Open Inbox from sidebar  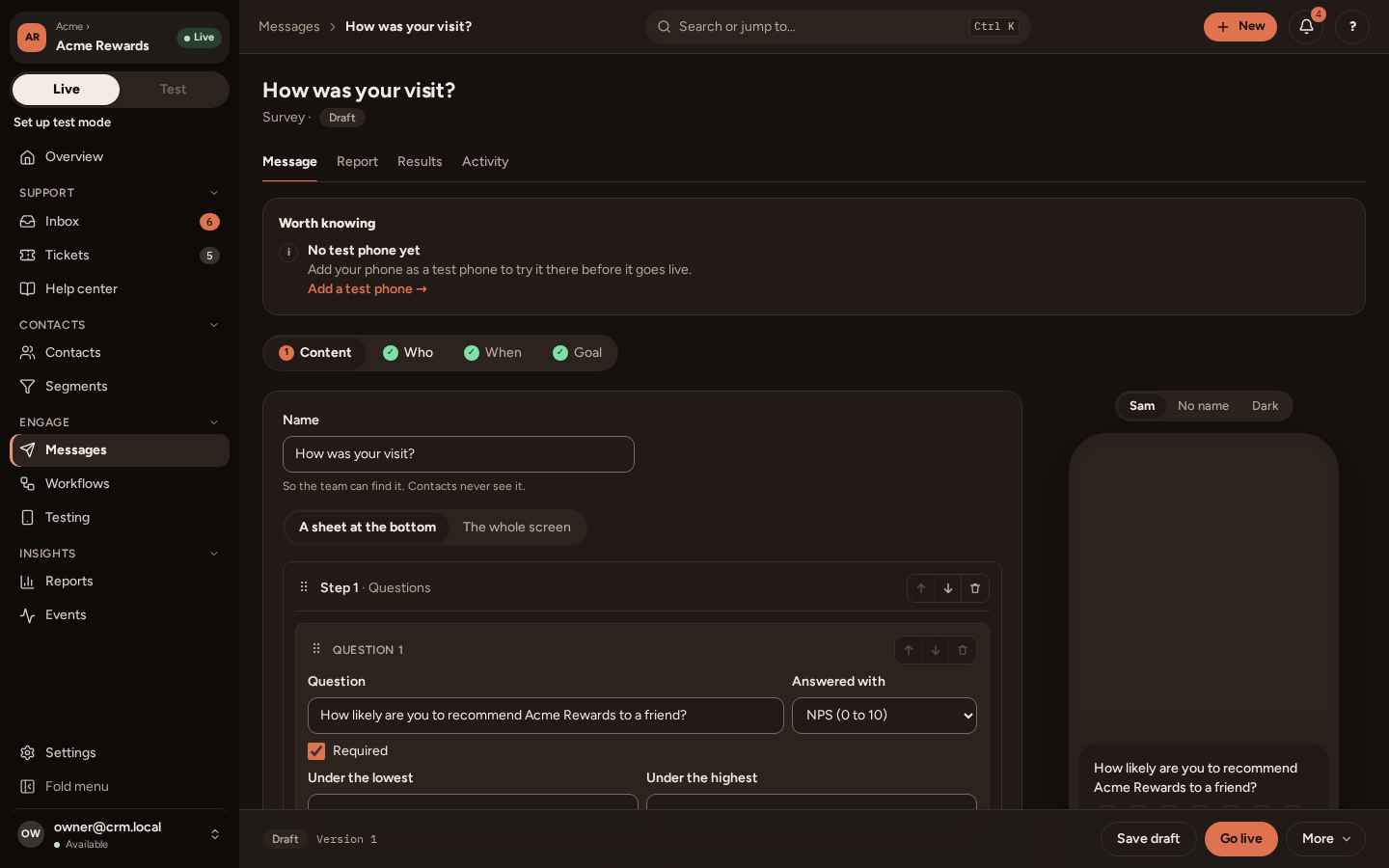[120, 222]
